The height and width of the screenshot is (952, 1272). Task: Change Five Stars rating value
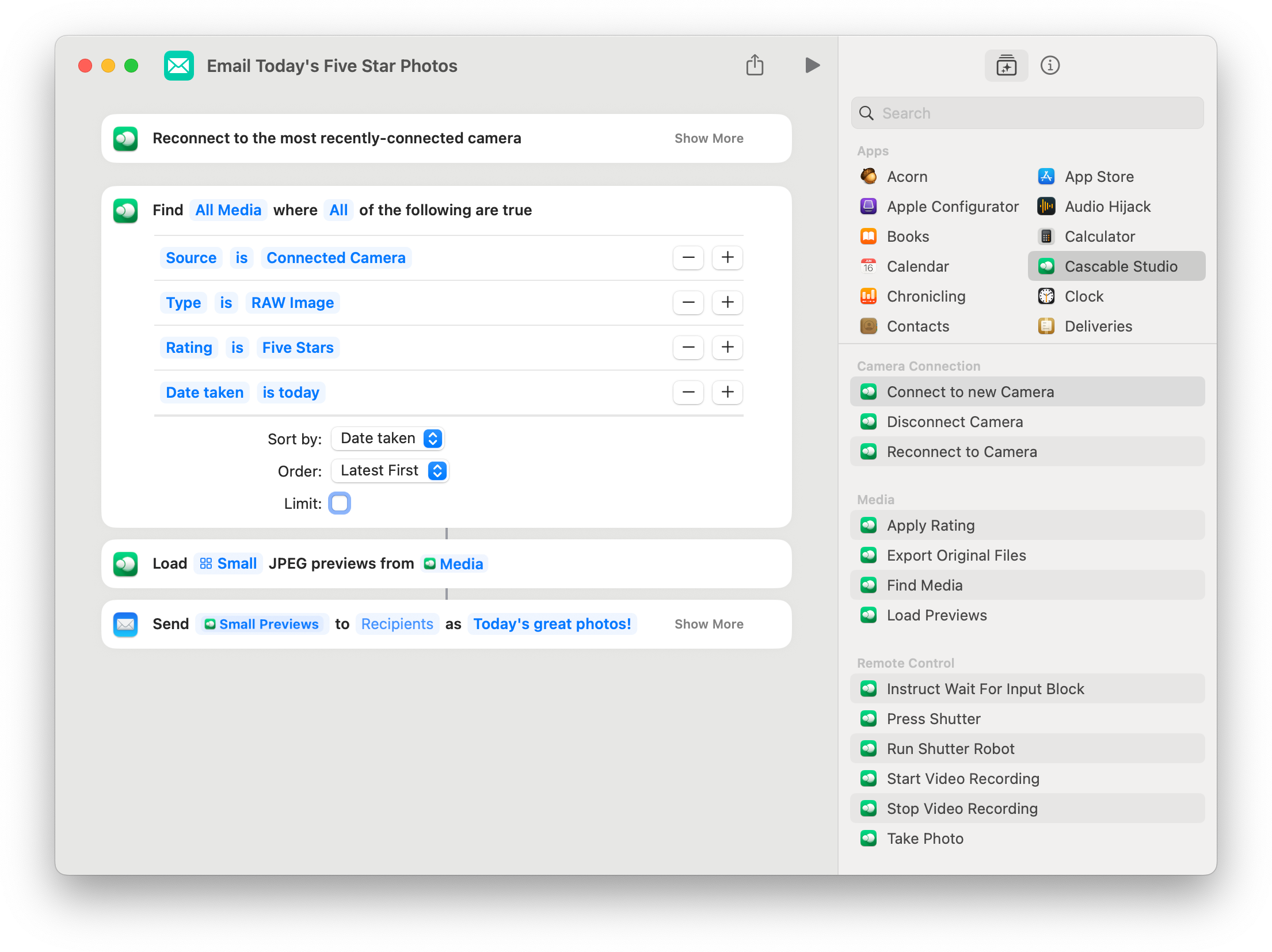pos(298,348)
